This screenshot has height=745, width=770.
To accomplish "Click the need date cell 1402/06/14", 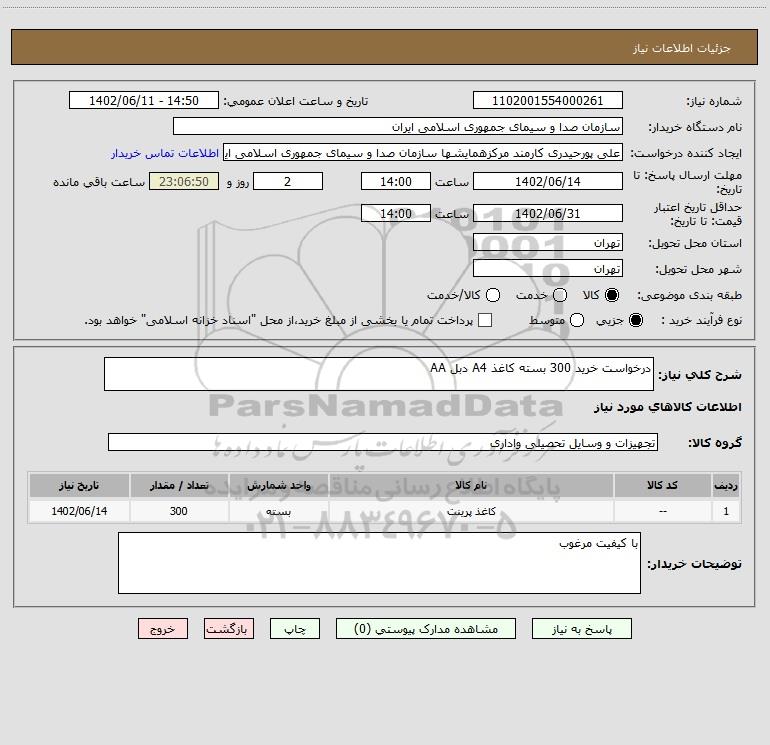I will 79,511.
